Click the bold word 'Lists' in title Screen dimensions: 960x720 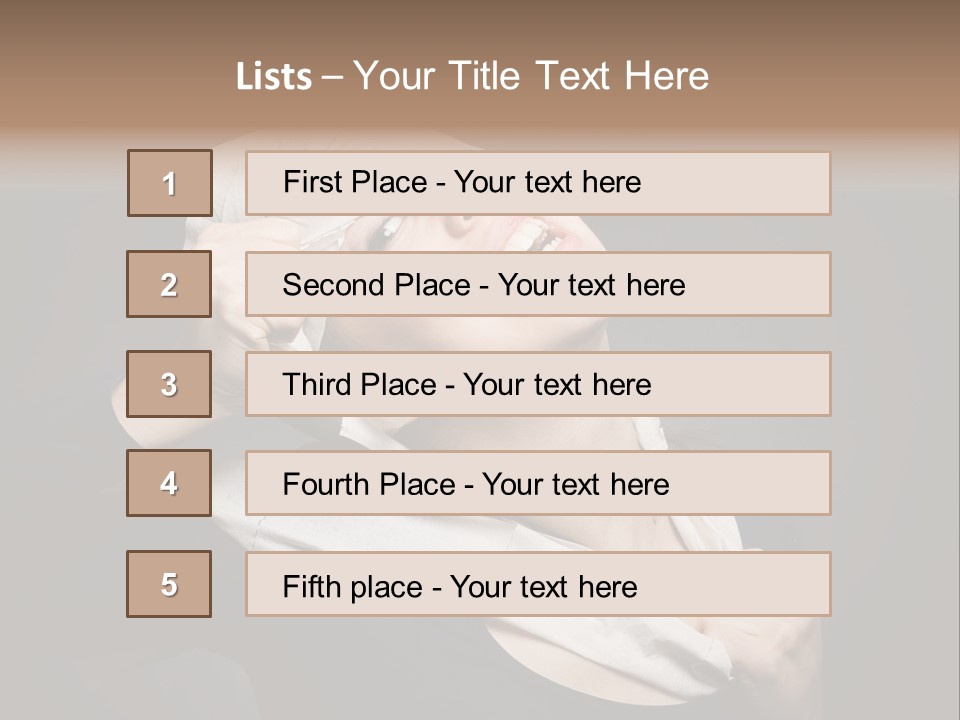pos(274,77)
